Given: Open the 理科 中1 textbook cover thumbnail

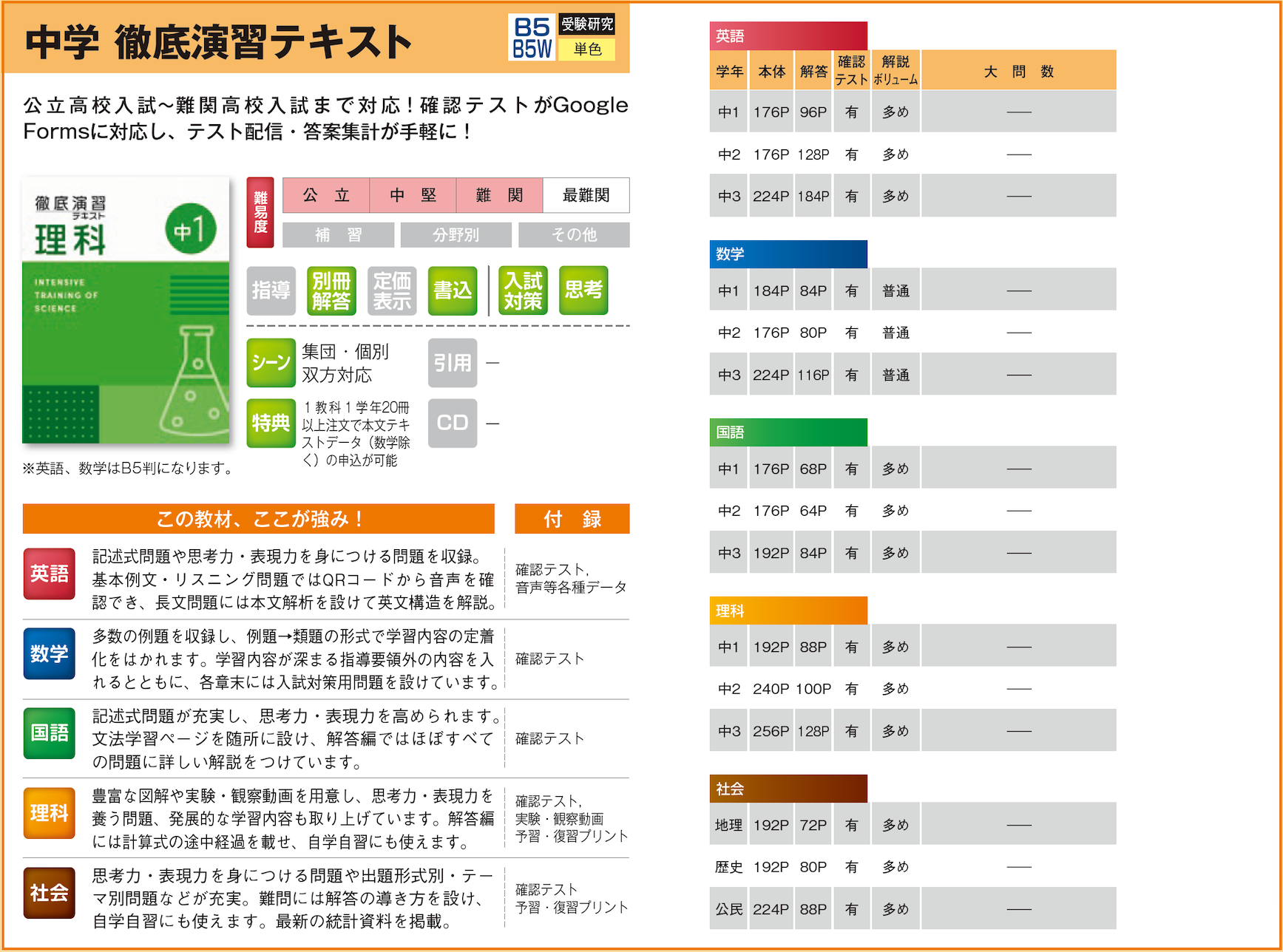Looking at the screenshot, I should click(126, 310).
